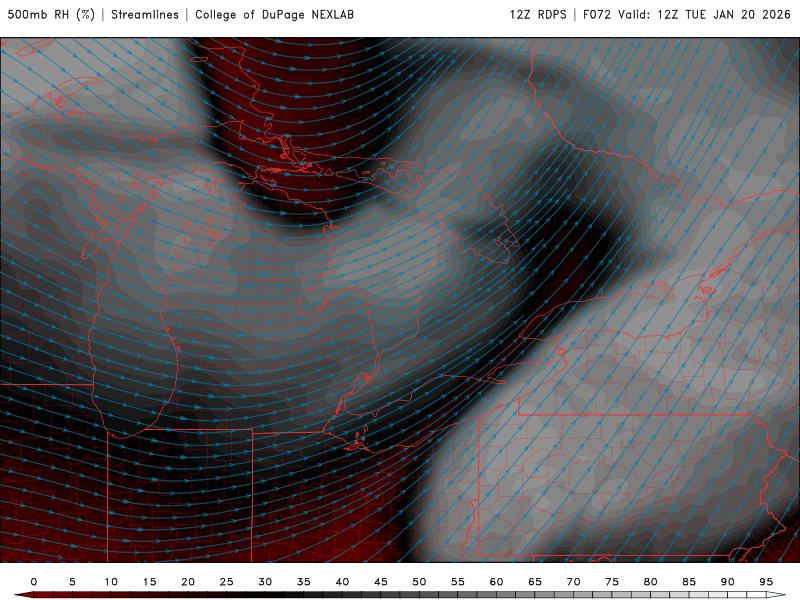Image resolution: width=800 pixels, height=600 pixels.
Task: Select the colorbar label "85"
Action: tap(689, 582)
